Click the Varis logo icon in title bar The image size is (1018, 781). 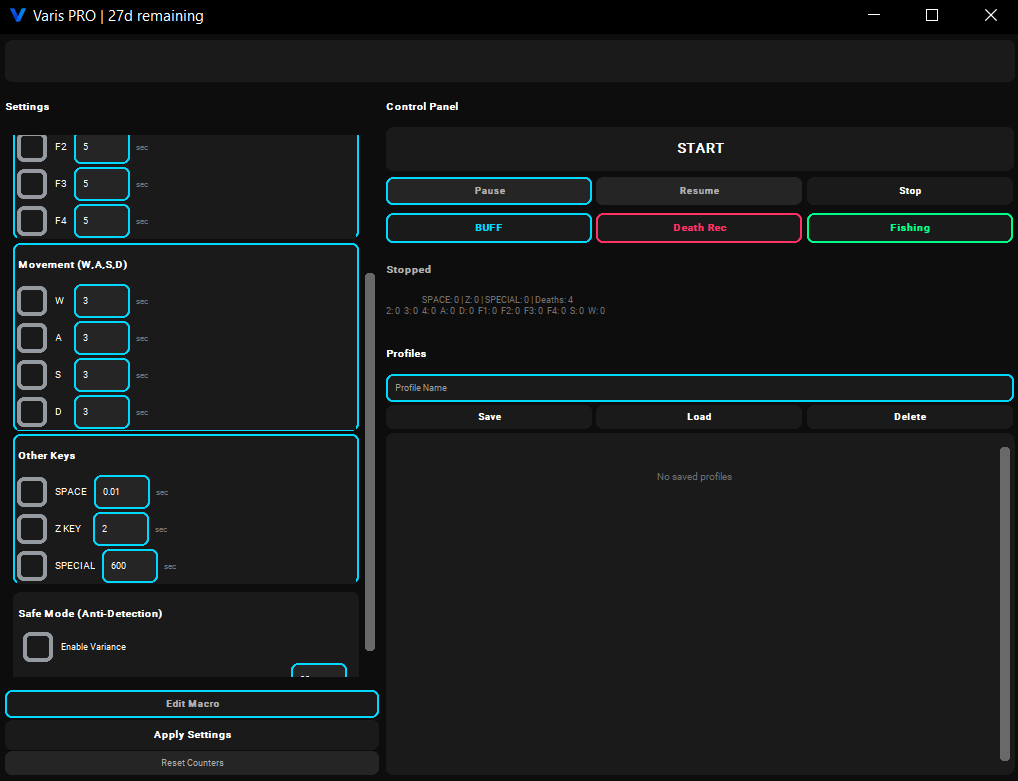pos(18,16)
